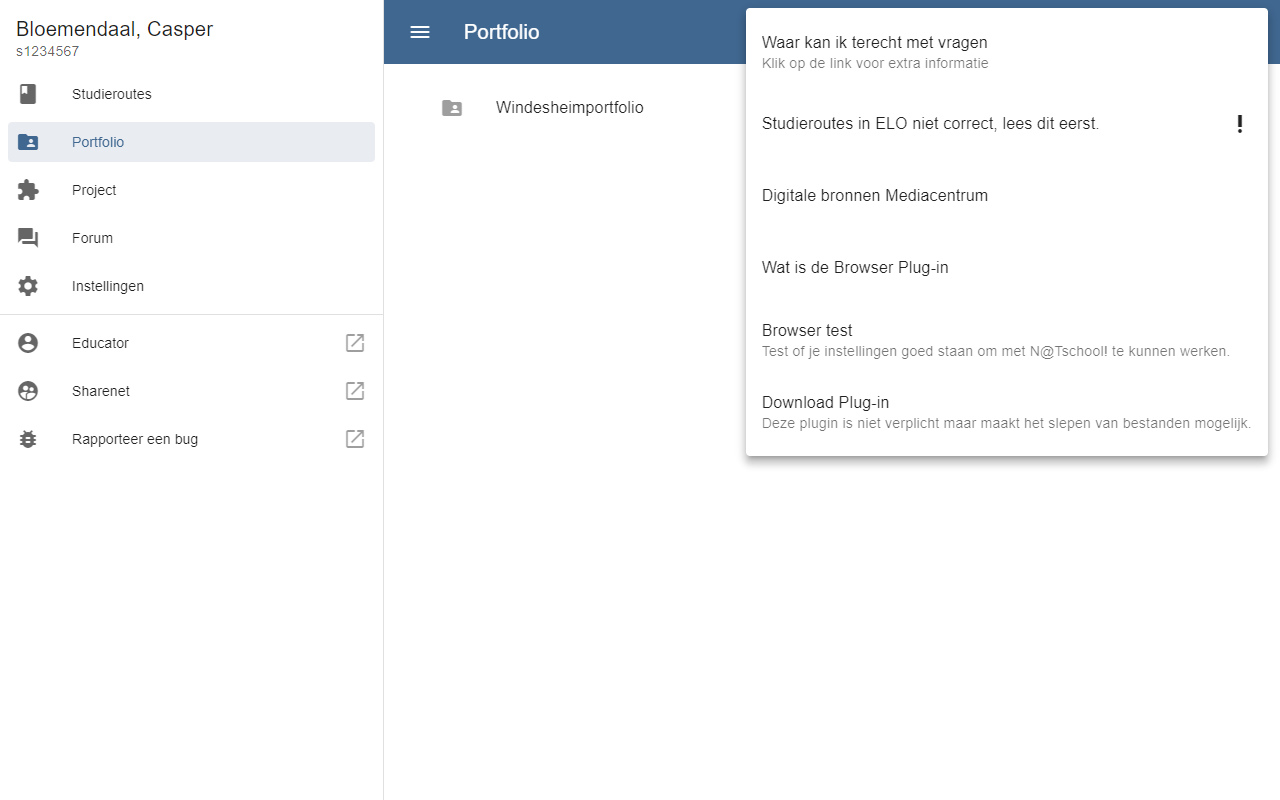Click the Portfolio title in header
The width and height of the screenshot is (1280, 800).
pyautogui.click(x=502, y=32)
